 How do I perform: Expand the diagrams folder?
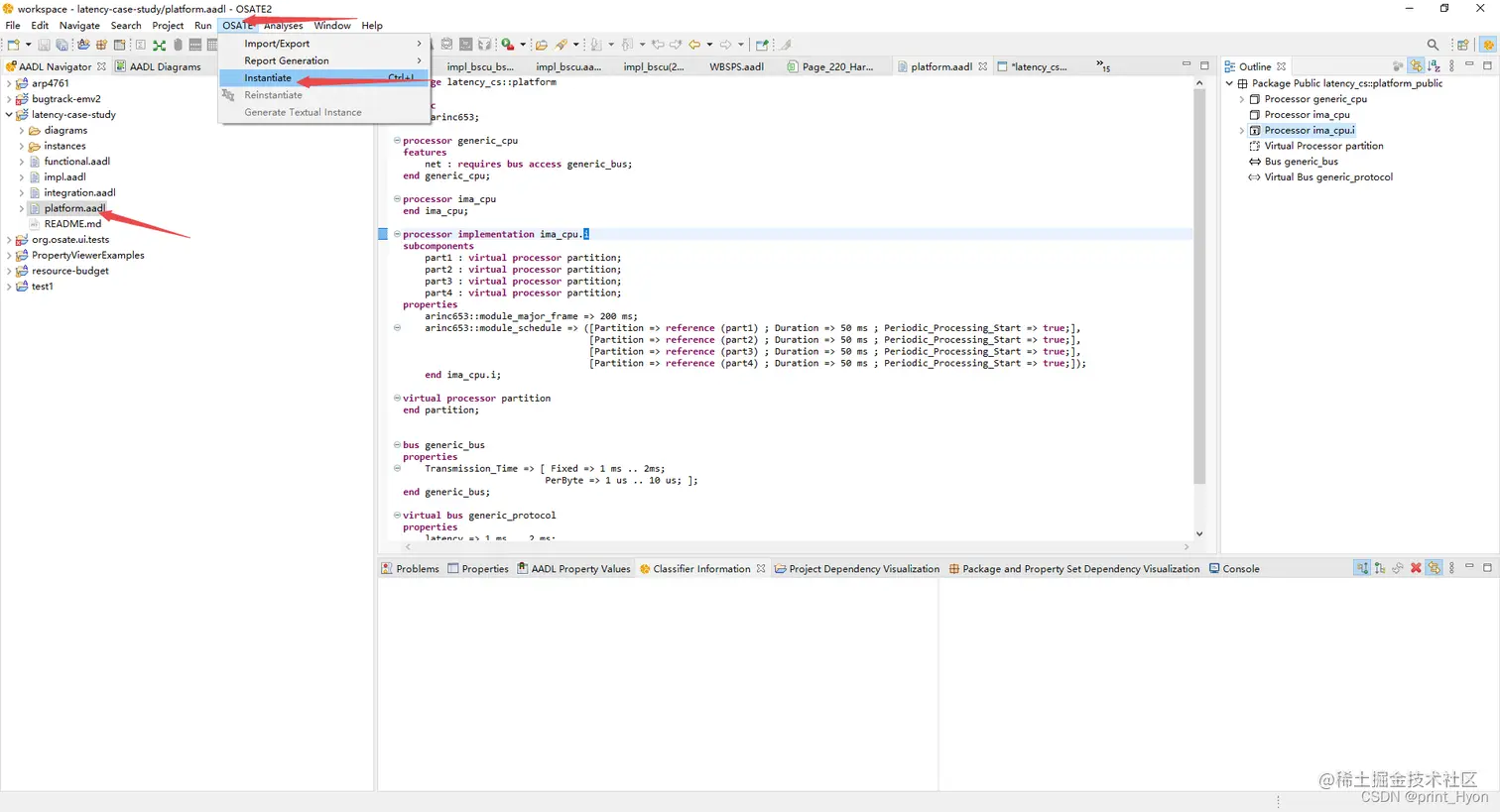point(22,131)
